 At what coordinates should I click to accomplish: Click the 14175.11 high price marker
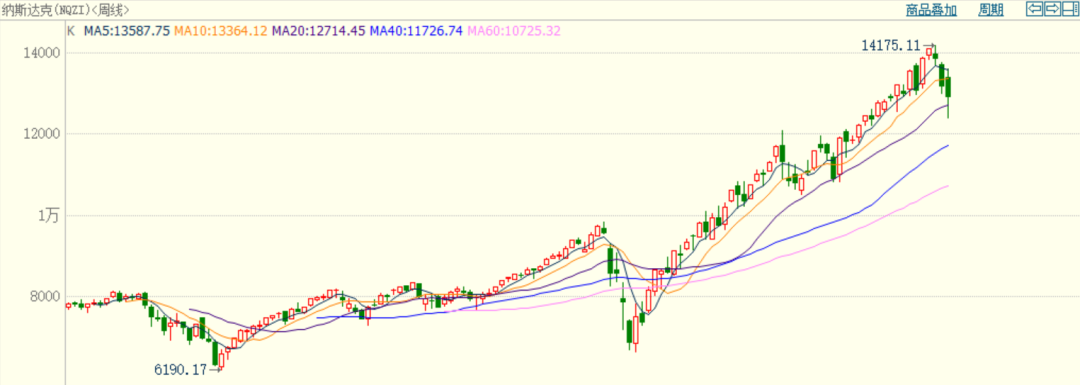click(891, 45)
